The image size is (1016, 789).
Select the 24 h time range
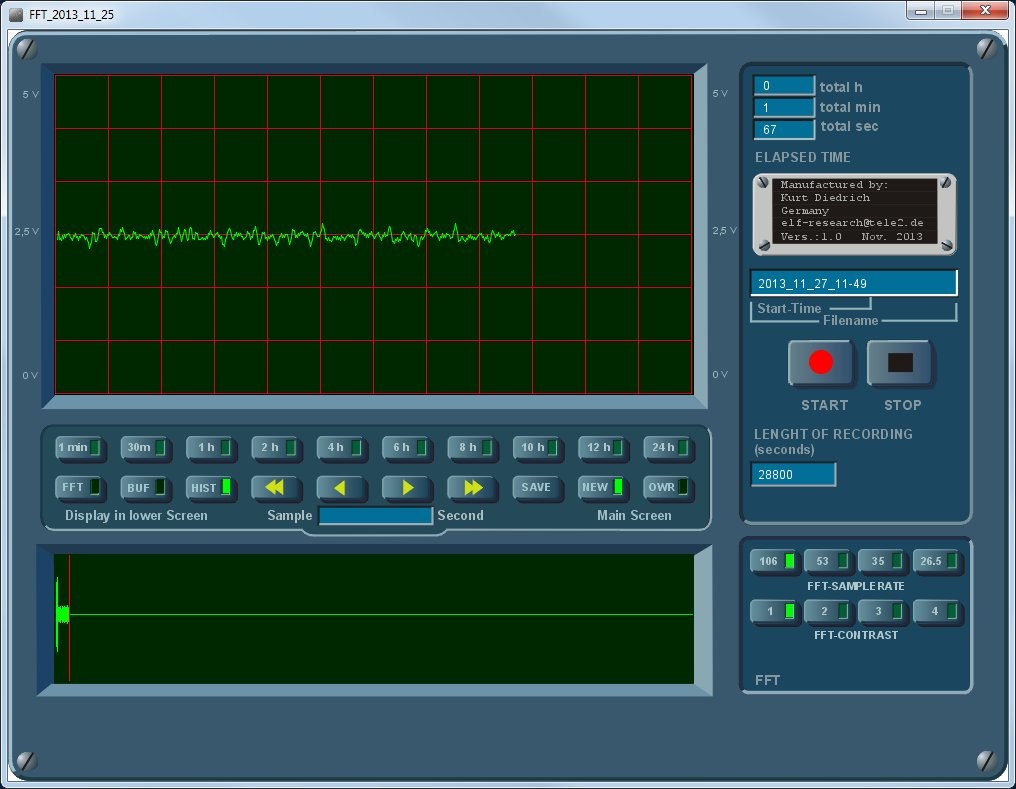click(667, 448)
